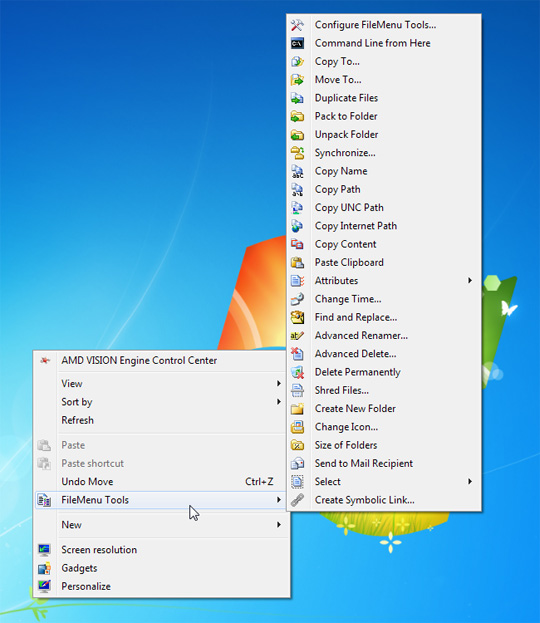
Task: Expand the View submenu arrow
Action: tap(279, 383)
